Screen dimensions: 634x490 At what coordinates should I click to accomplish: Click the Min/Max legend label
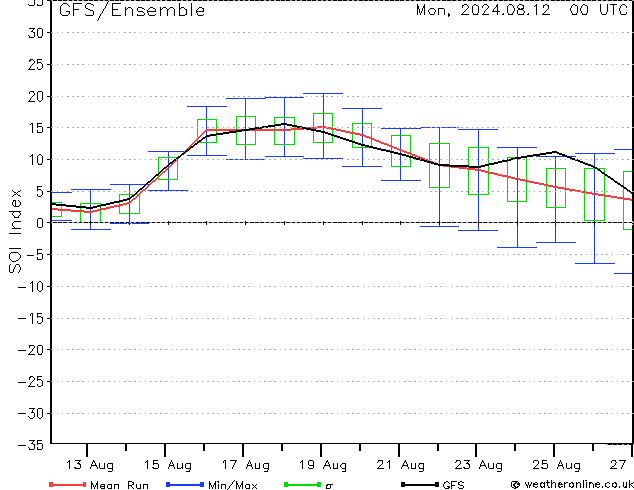[232, 485]
